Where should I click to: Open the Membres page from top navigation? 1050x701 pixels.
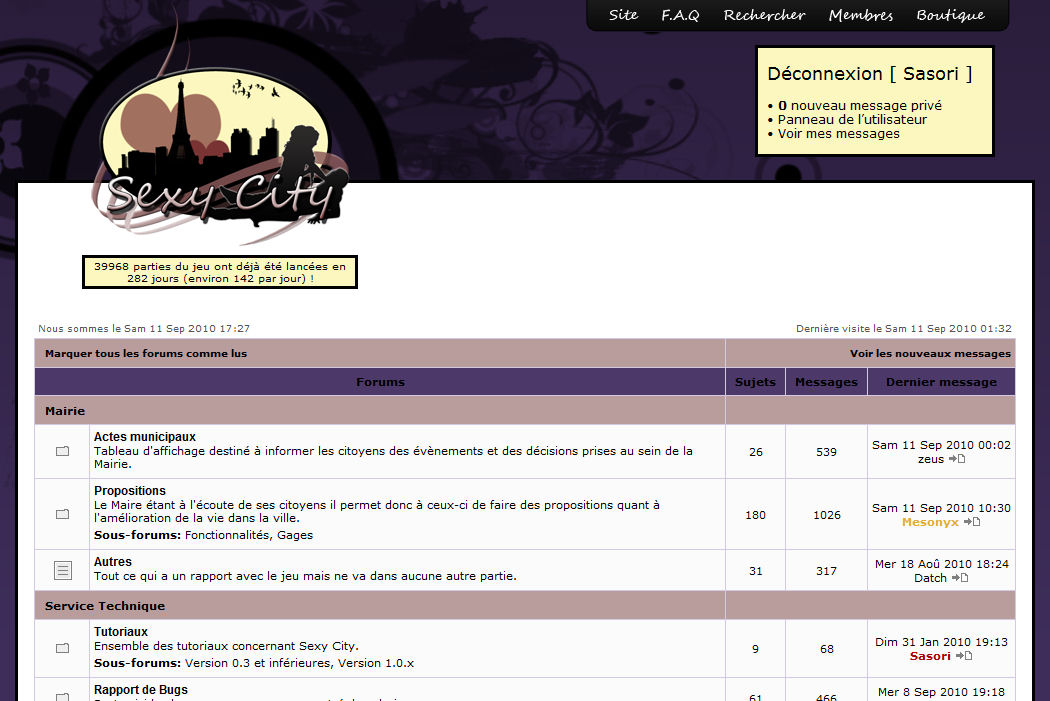[x=860, y=15]
